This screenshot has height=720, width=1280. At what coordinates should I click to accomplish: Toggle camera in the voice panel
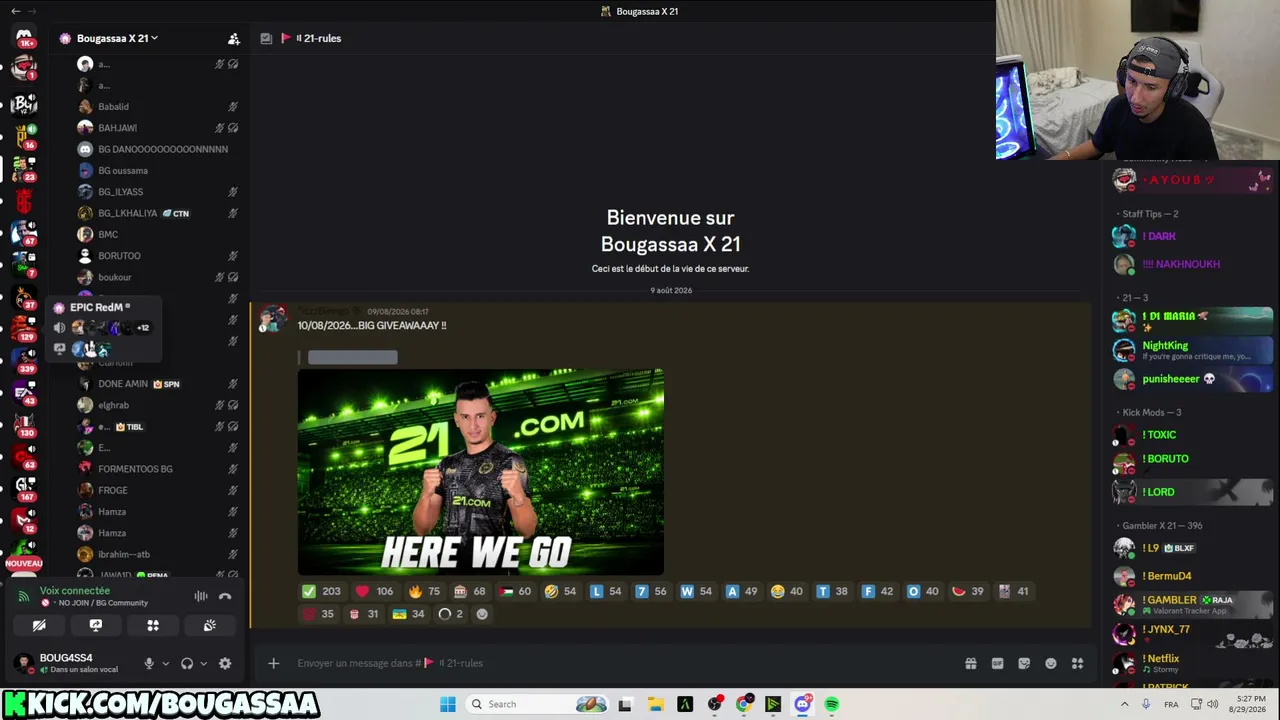click(x=39, y=625)
